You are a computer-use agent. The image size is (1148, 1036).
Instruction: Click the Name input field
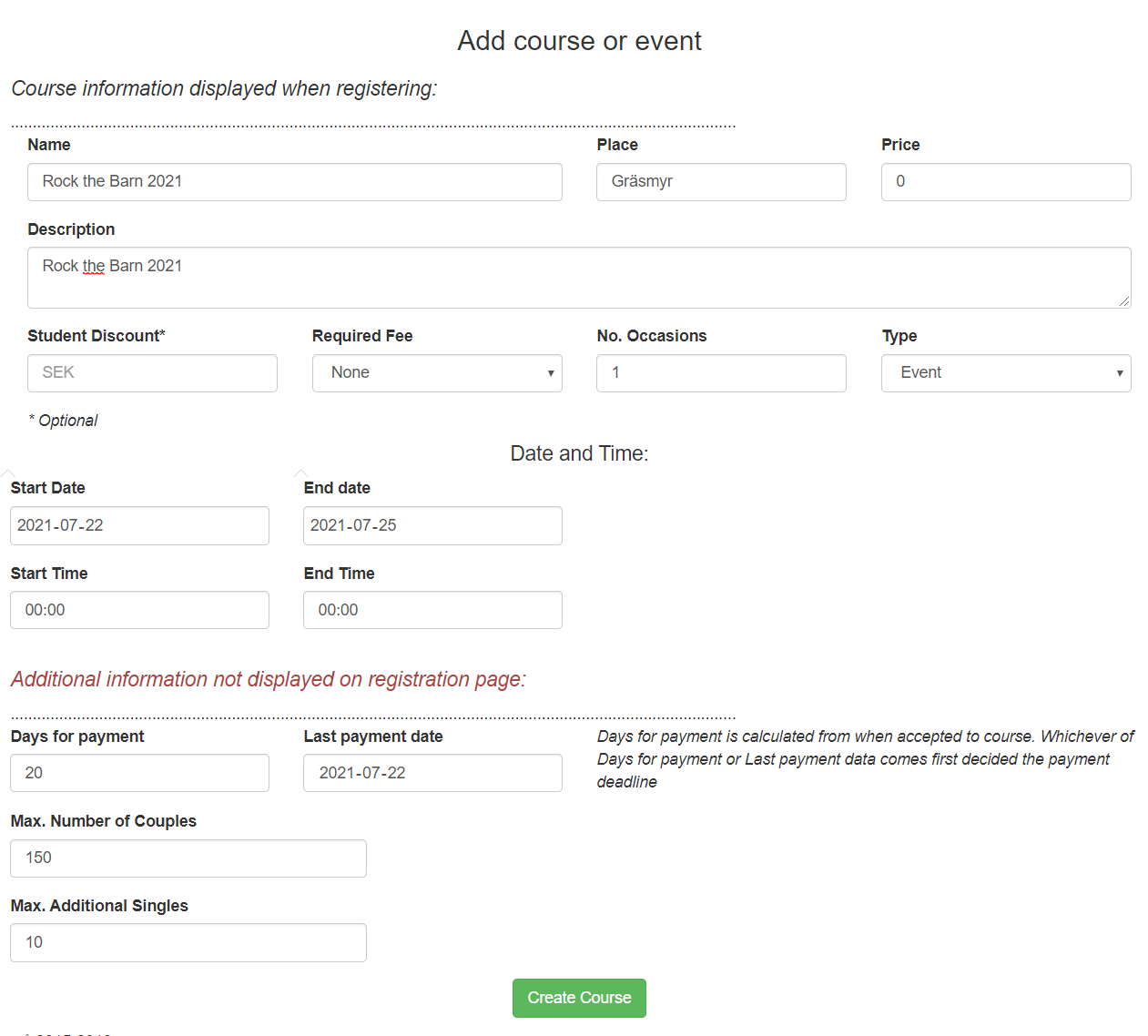point(294,182)
